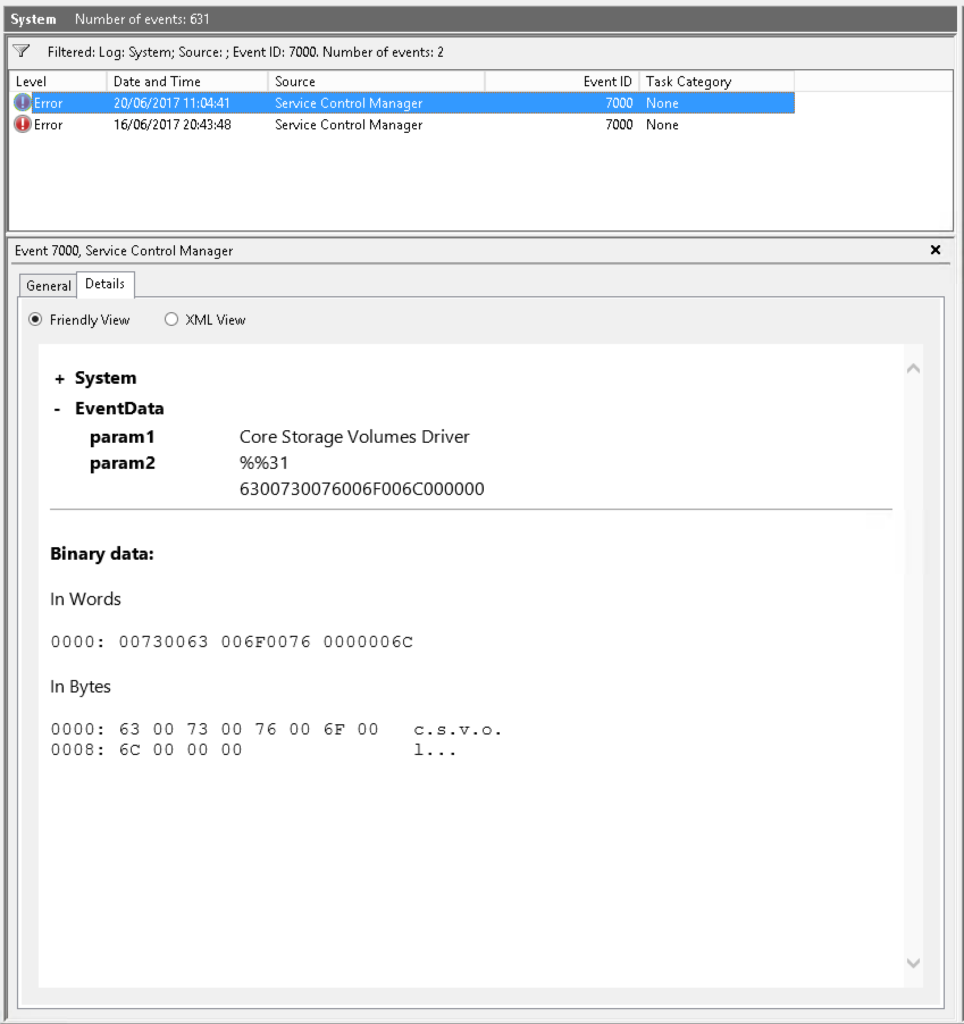Click details scrollbar down arrow
The image size is (964, 1024).
(x=913, y=963)
